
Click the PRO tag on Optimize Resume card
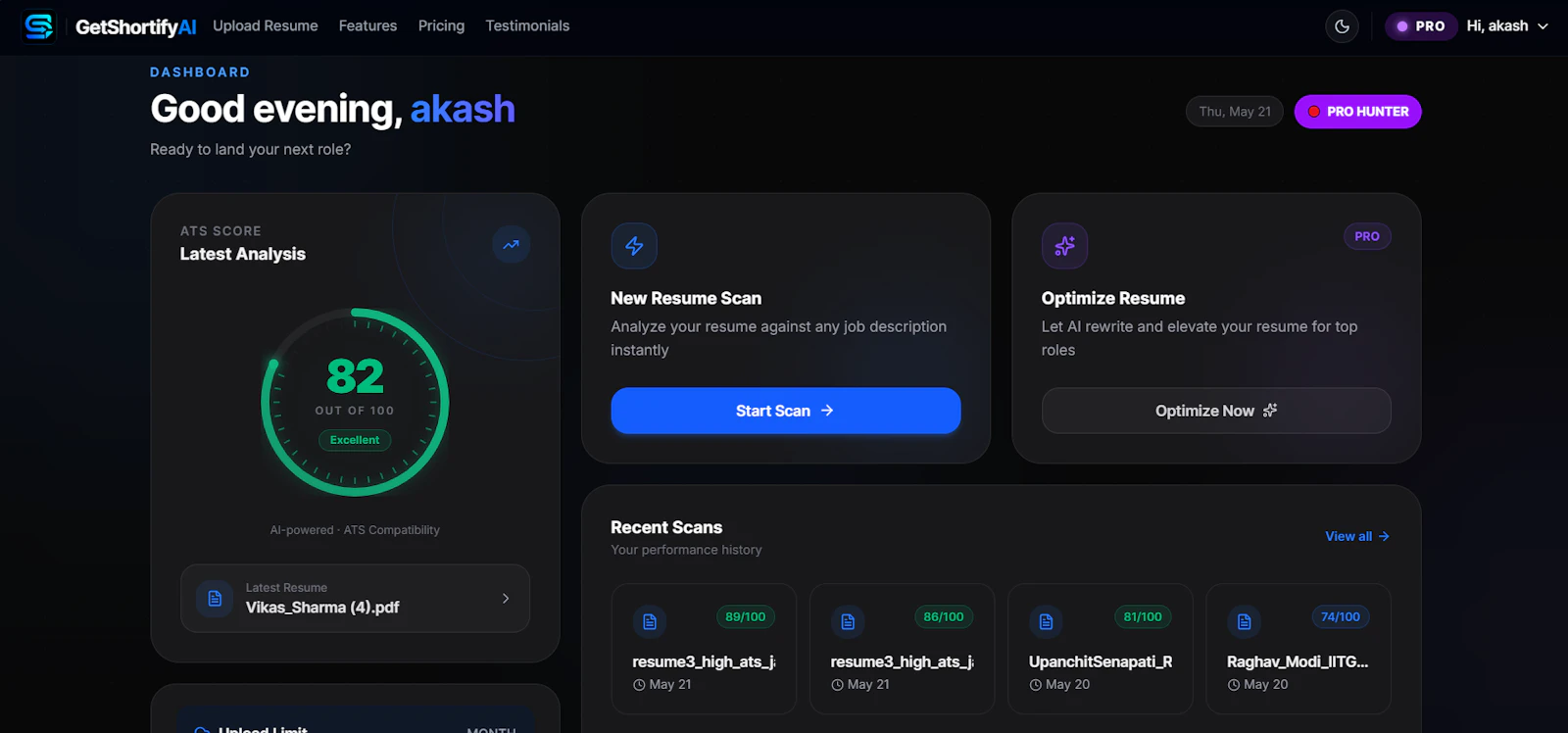coord(1367,236)
